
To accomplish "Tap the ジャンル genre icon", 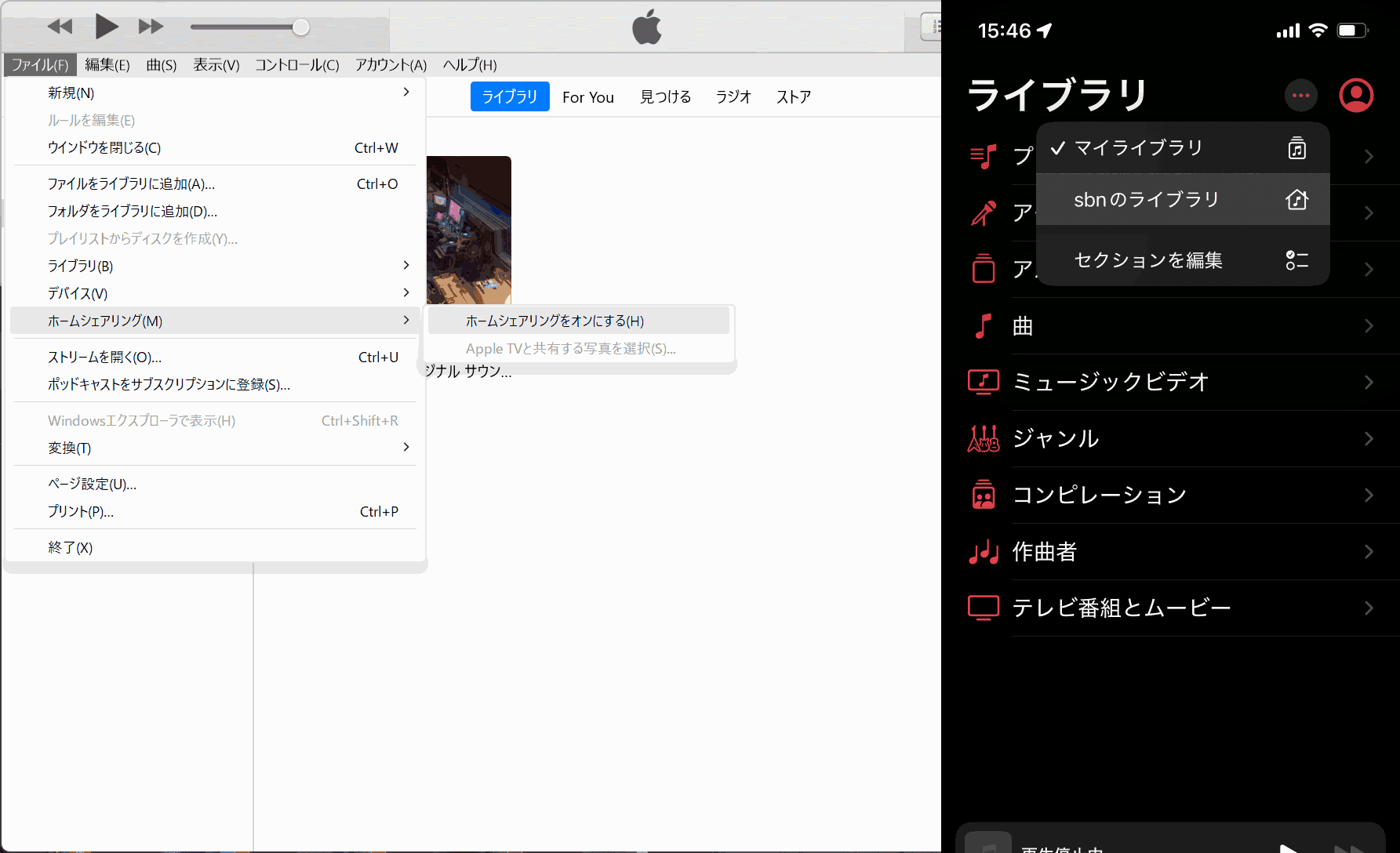I will [983, 438].
